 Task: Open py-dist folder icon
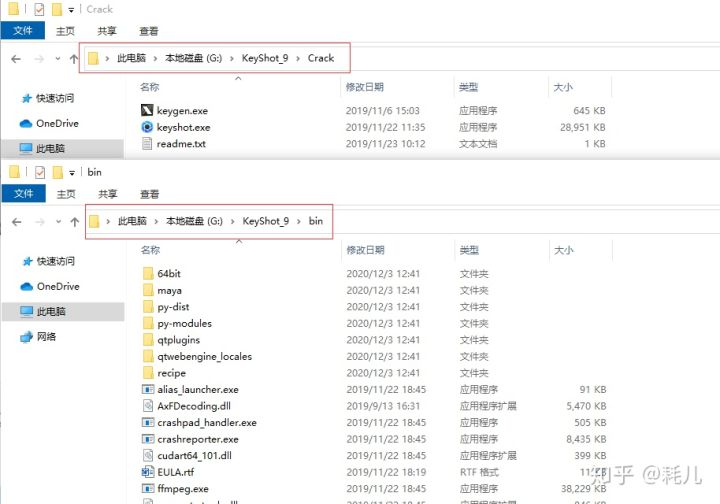click(148, 307)
